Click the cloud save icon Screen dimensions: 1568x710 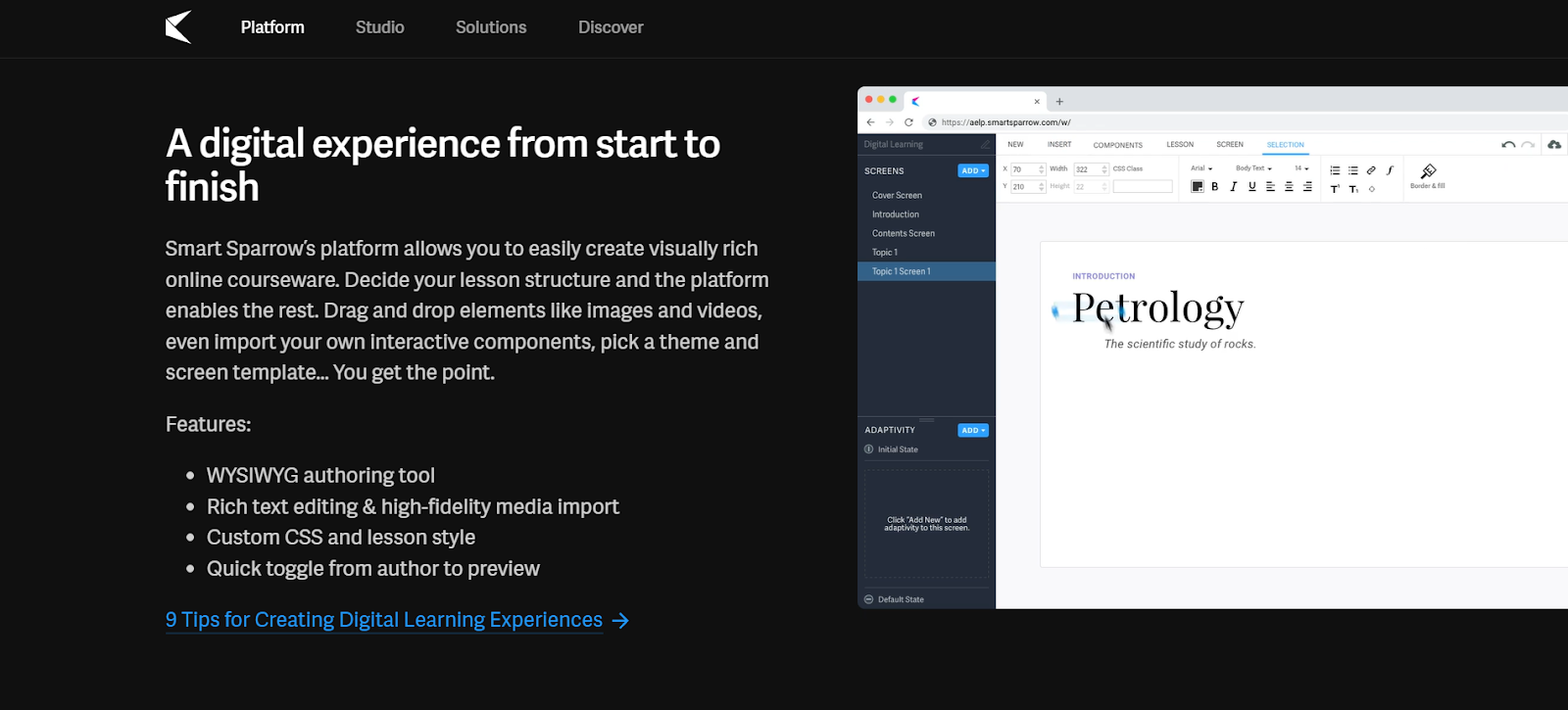click(x=1554, y=144)
